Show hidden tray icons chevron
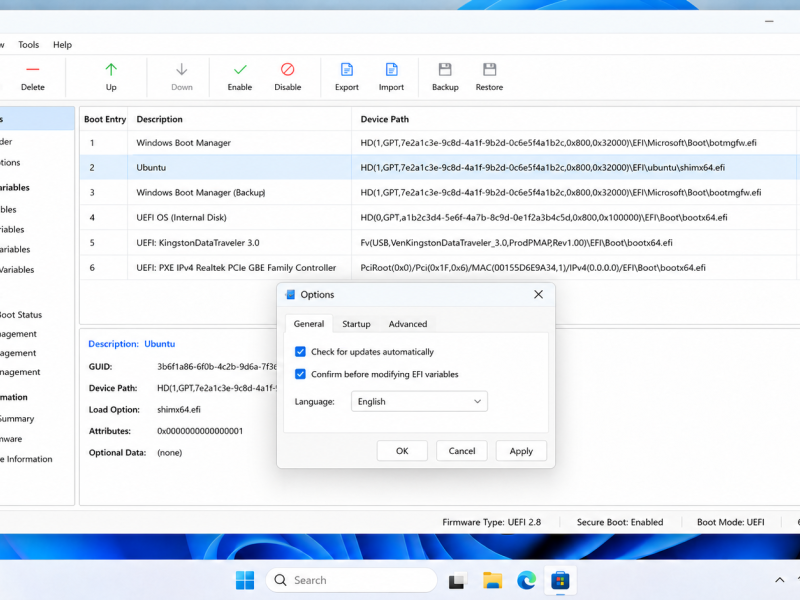The width and height of the screenshot is (800, 600). (x=780, y=580)
